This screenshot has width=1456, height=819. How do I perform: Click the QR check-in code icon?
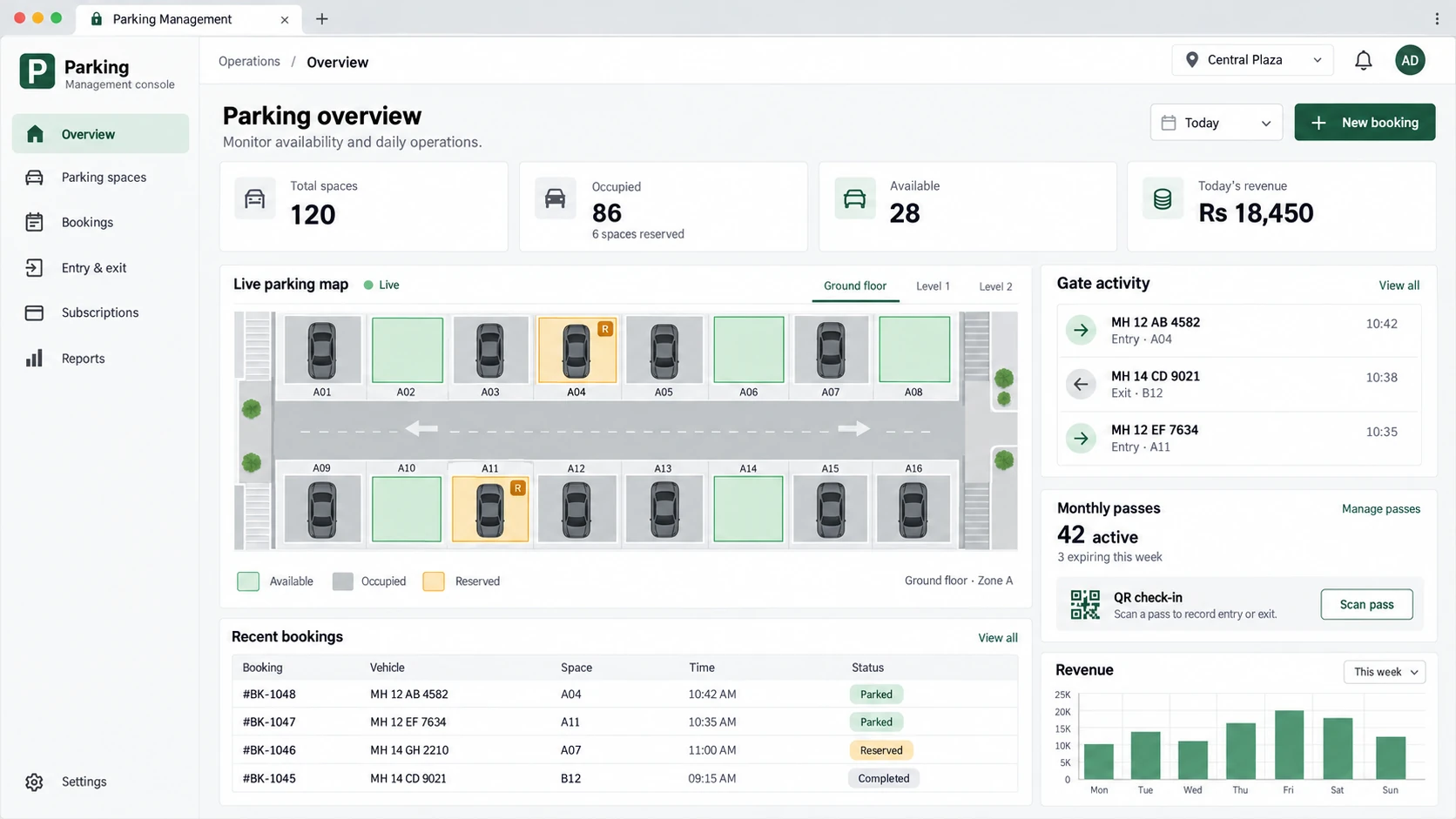pyautogui.click(x=1085, y=605)
